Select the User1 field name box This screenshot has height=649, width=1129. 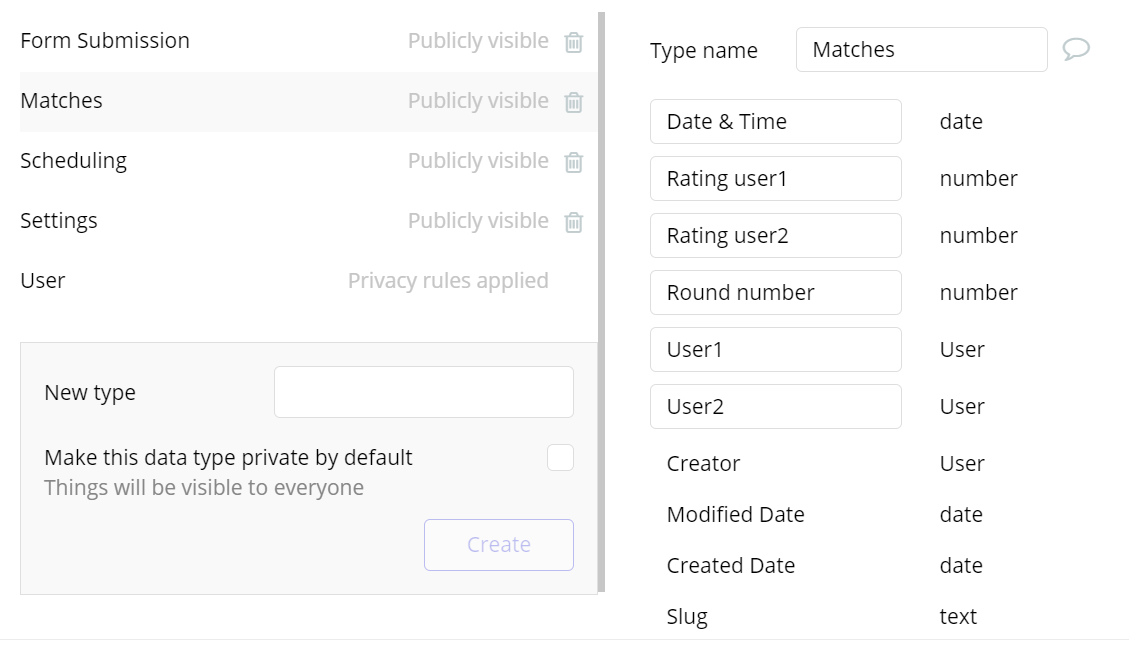coord(775,350)
